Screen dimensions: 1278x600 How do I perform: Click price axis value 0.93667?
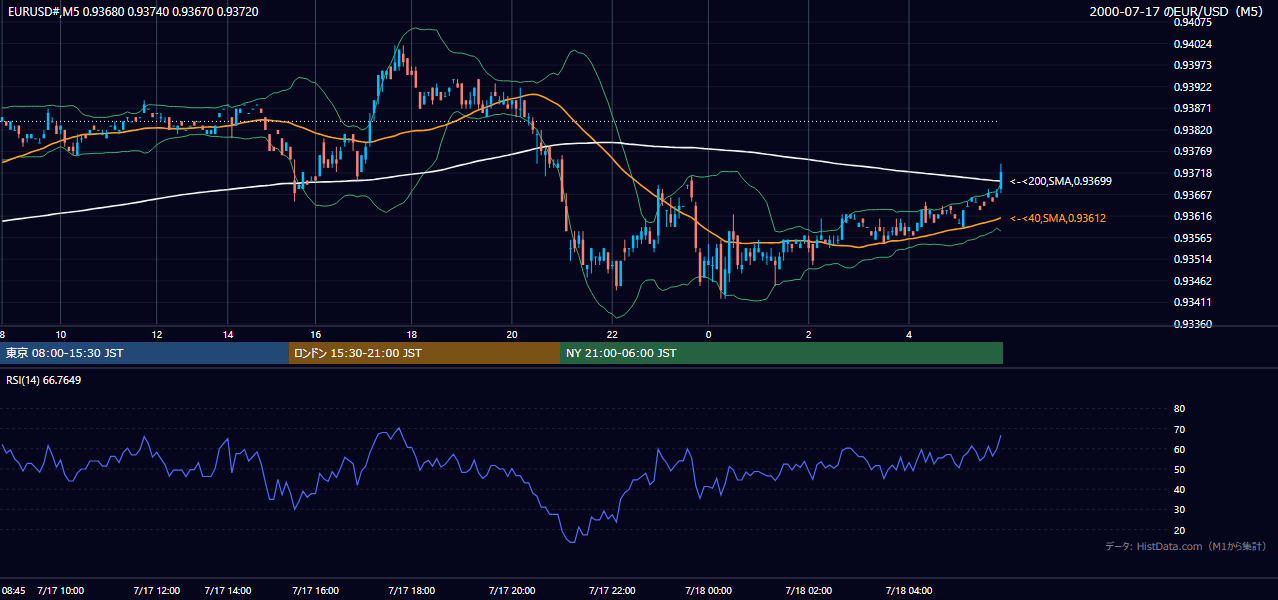[1193, 195]
